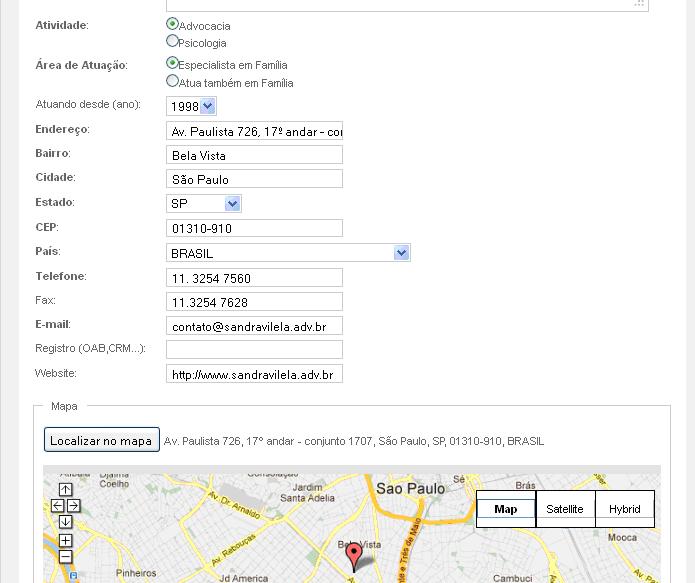Screen dimensions: 695x583
Task: Zoom out on the map
Action: [x=65, y=556]
